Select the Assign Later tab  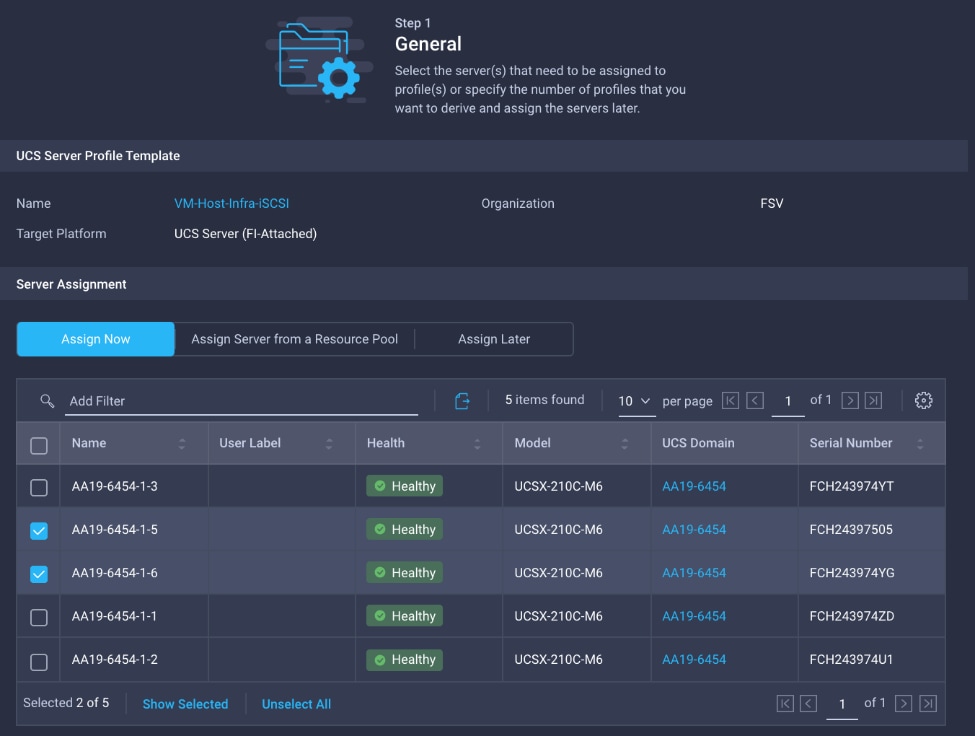click(494, 339)
